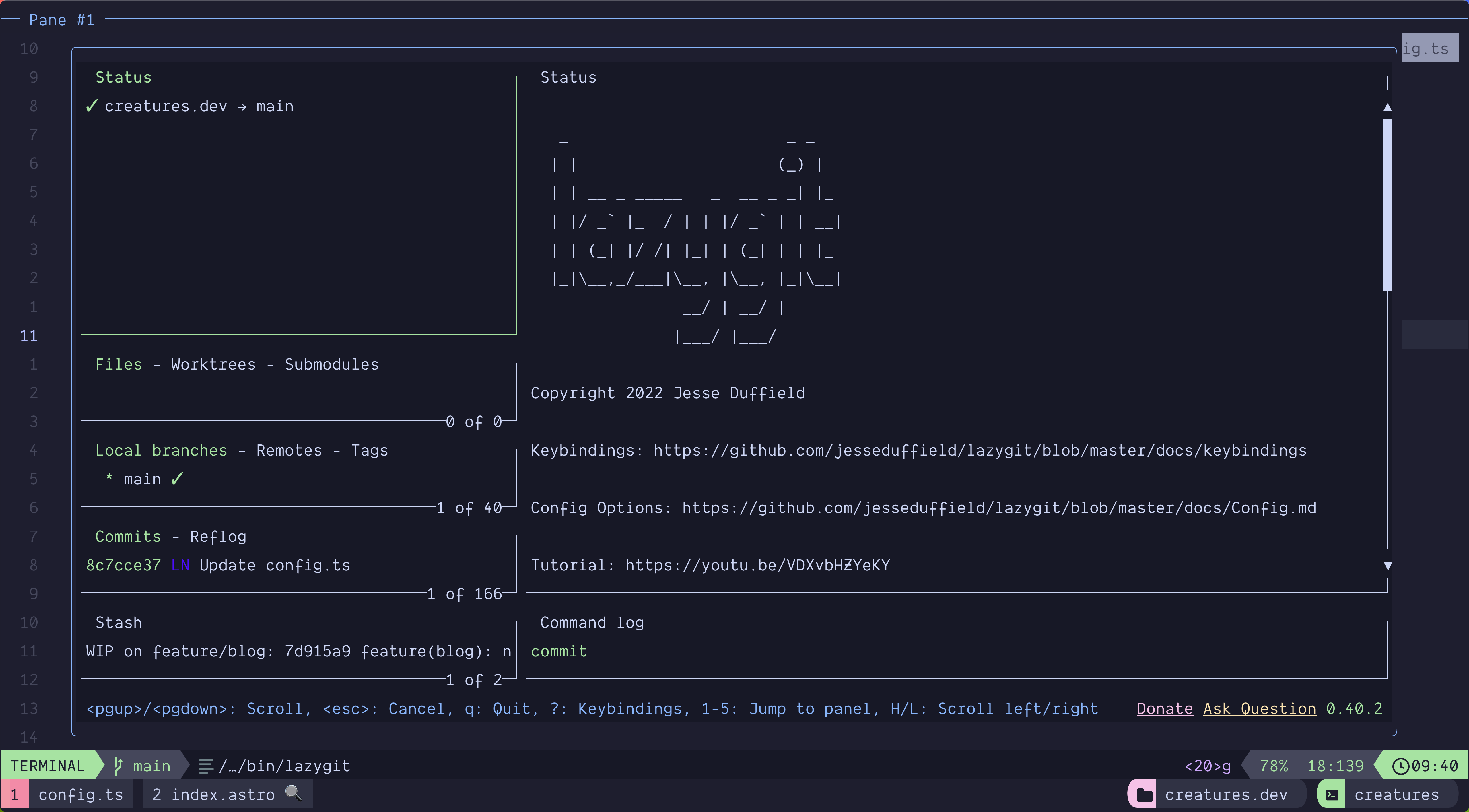Click the TERMINAL mode indicator

[47, 766]
